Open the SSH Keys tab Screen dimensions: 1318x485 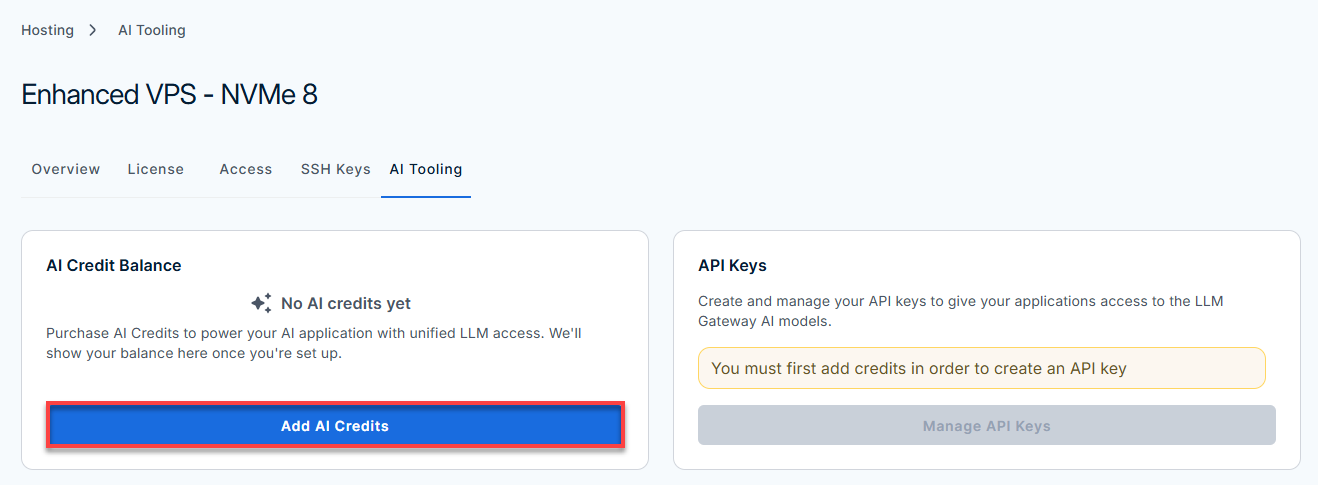336,169
